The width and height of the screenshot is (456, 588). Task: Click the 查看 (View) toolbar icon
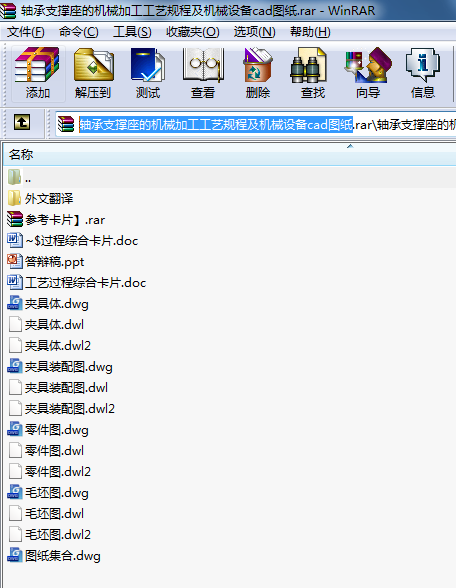click(203, 65)
